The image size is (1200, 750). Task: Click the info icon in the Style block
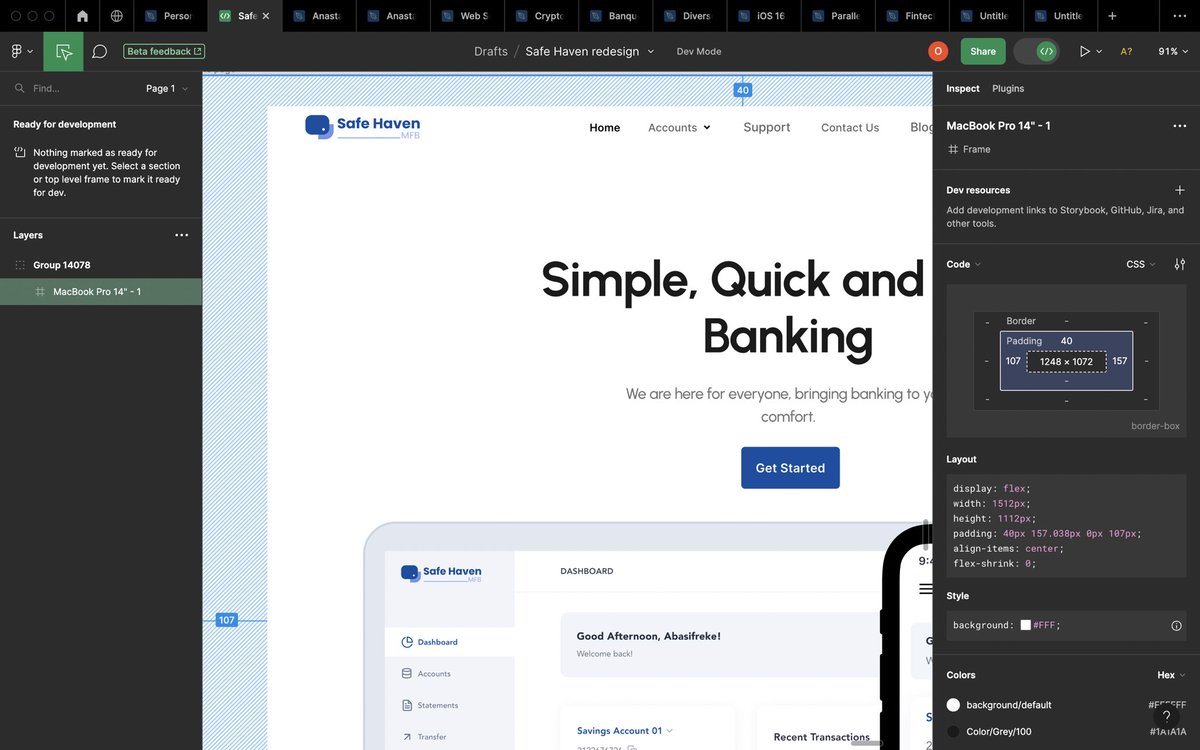1176,625
